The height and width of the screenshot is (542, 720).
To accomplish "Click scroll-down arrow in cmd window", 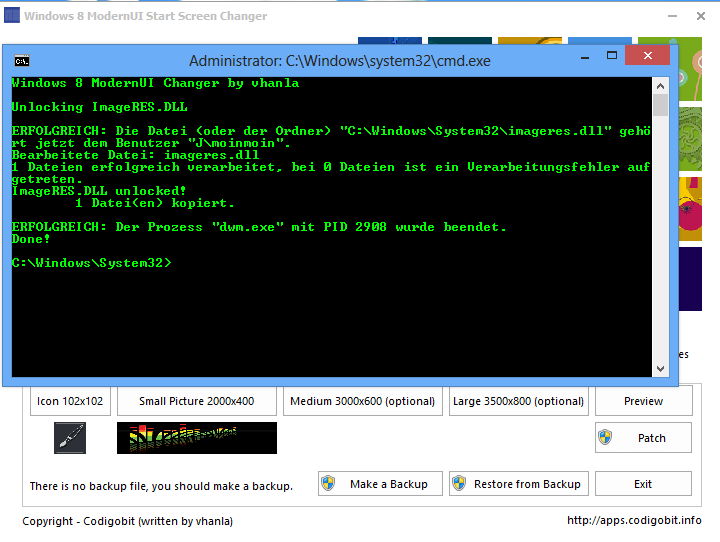I will 660,368.
